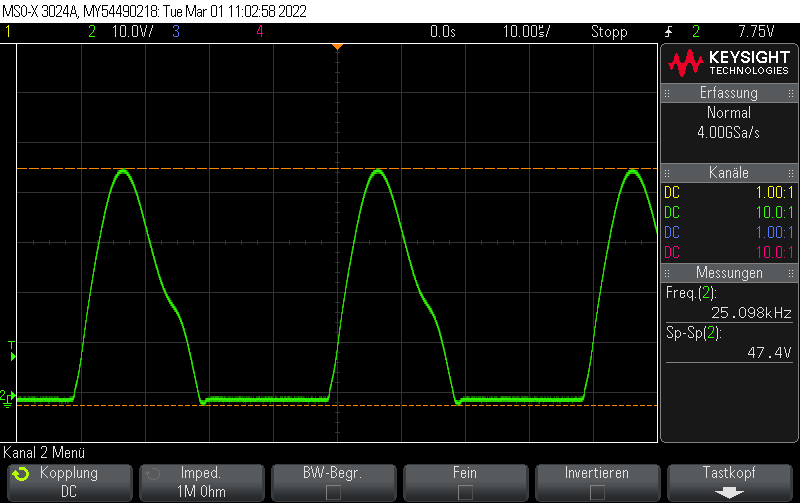Screen dimensions: 800x503
Task: Open the Kopplung DC softkey
Action: pos(70,482)
